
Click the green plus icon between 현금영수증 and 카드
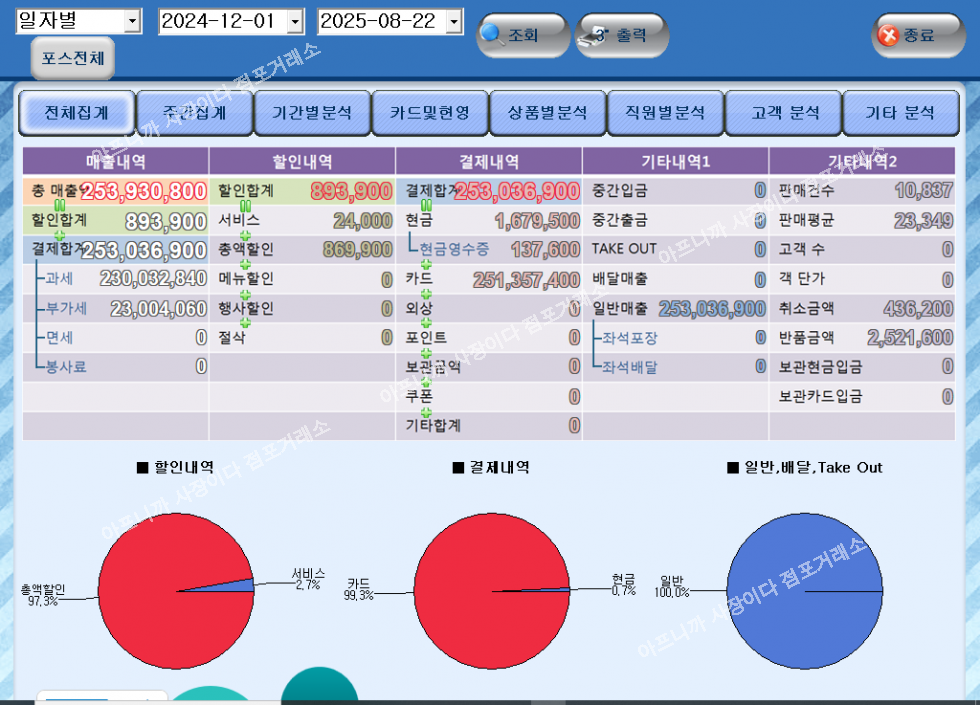tap(427, 265)
